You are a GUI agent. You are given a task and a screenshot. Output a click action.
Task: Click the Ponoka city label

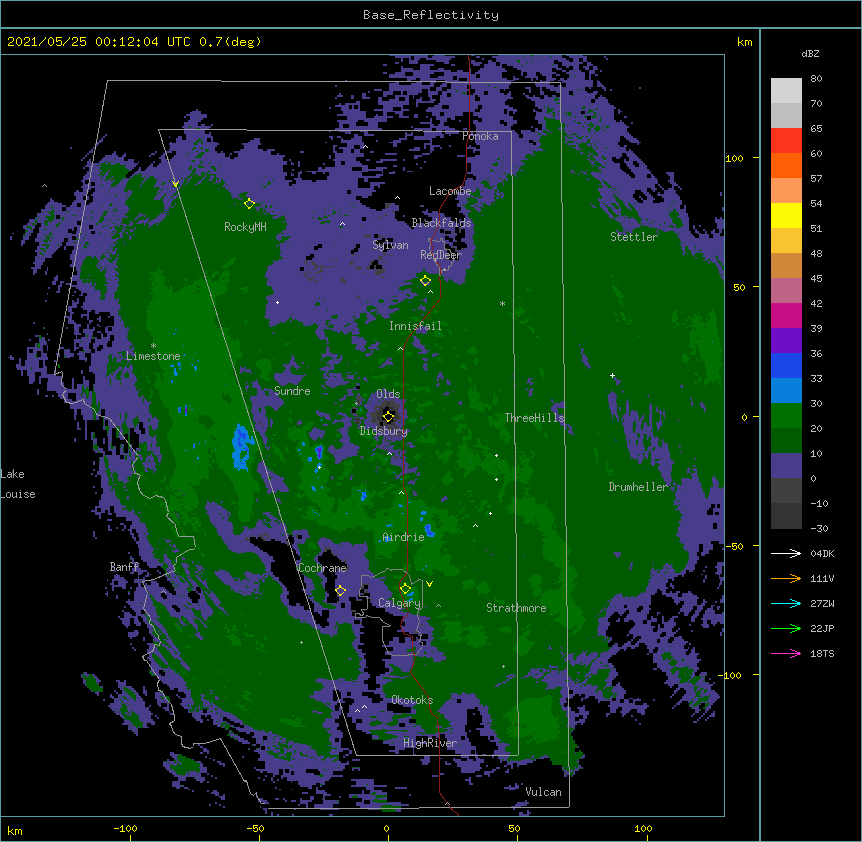[x=480, y=136]
